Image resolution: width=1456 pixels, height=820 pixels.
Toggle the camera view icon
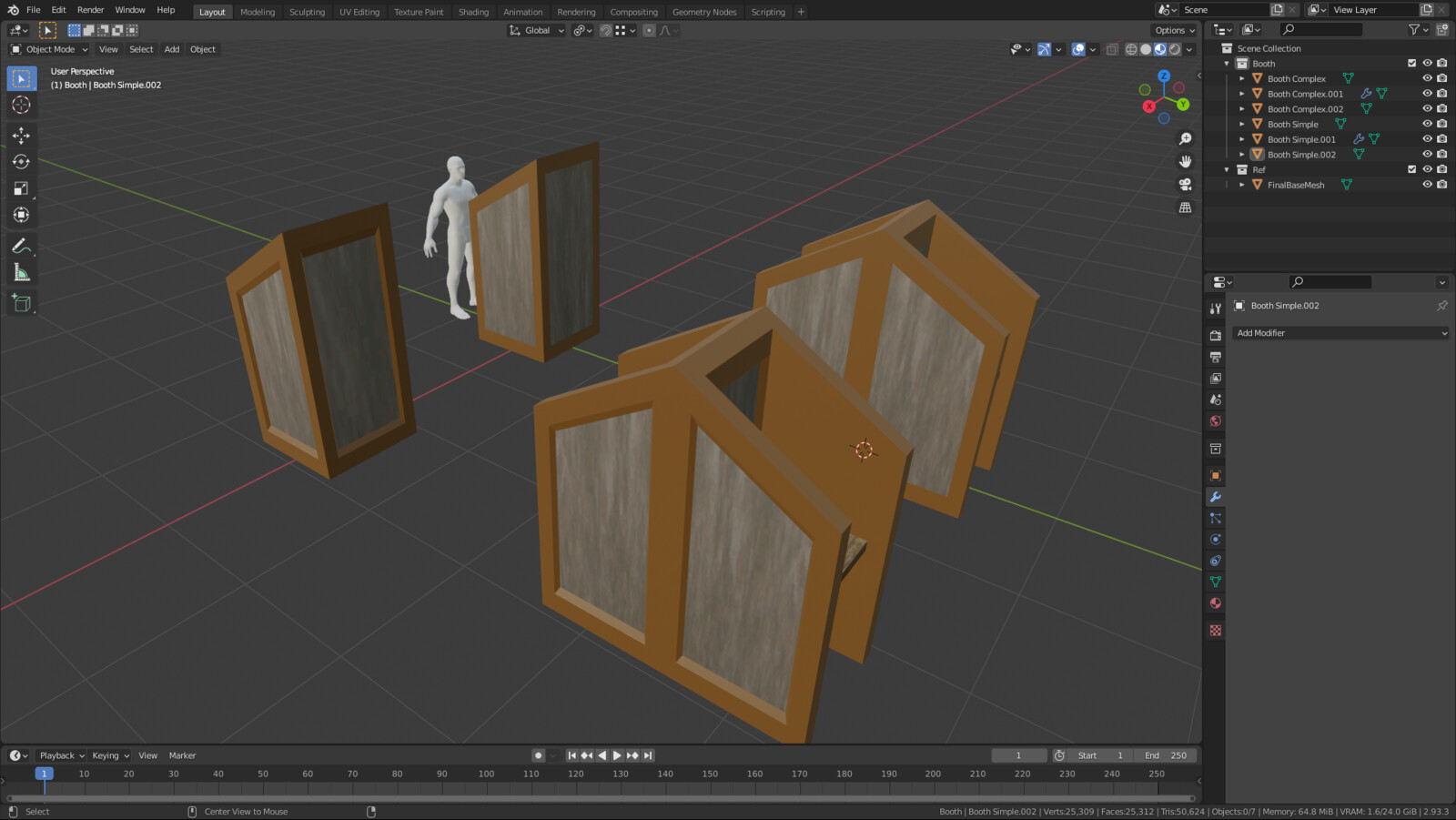1185,185
